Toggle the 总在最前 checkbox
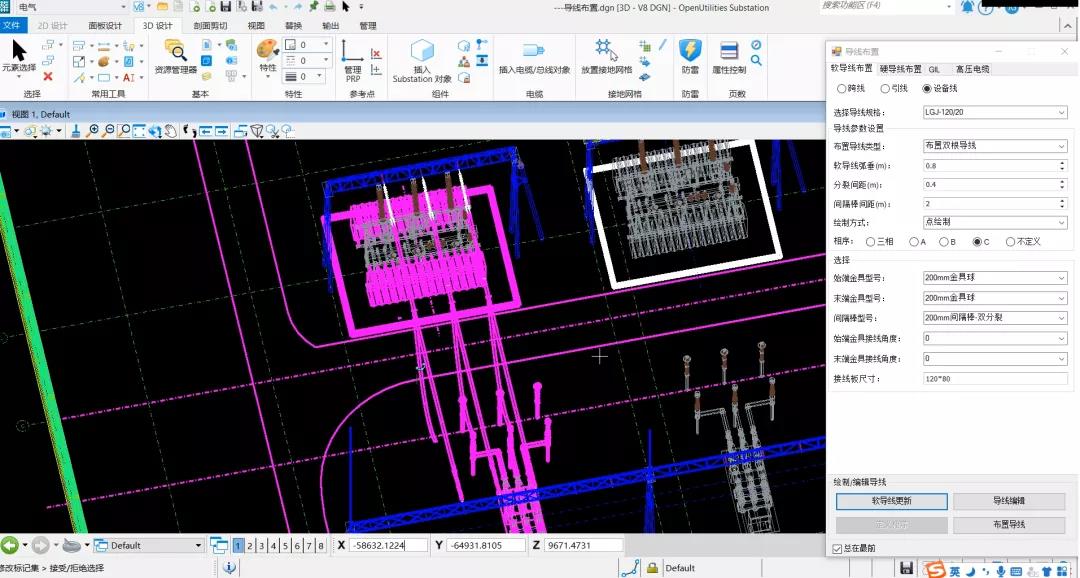 (x=837, y=548)
